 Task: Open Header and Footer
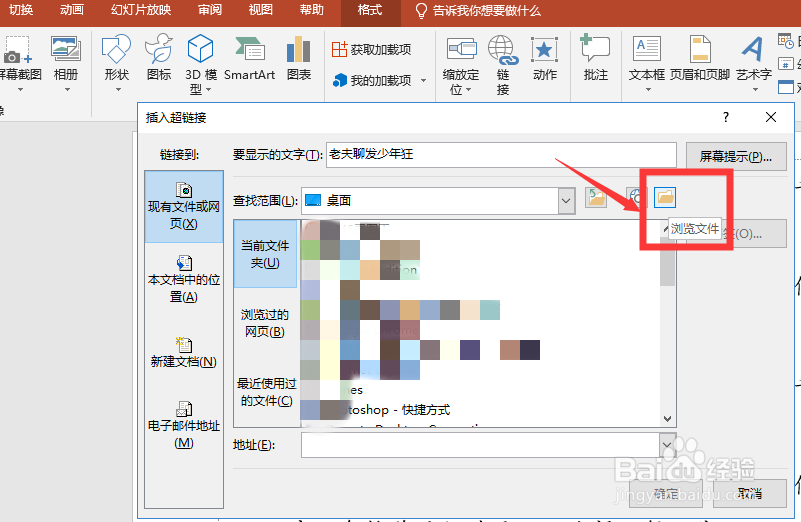tap(699, 59)
